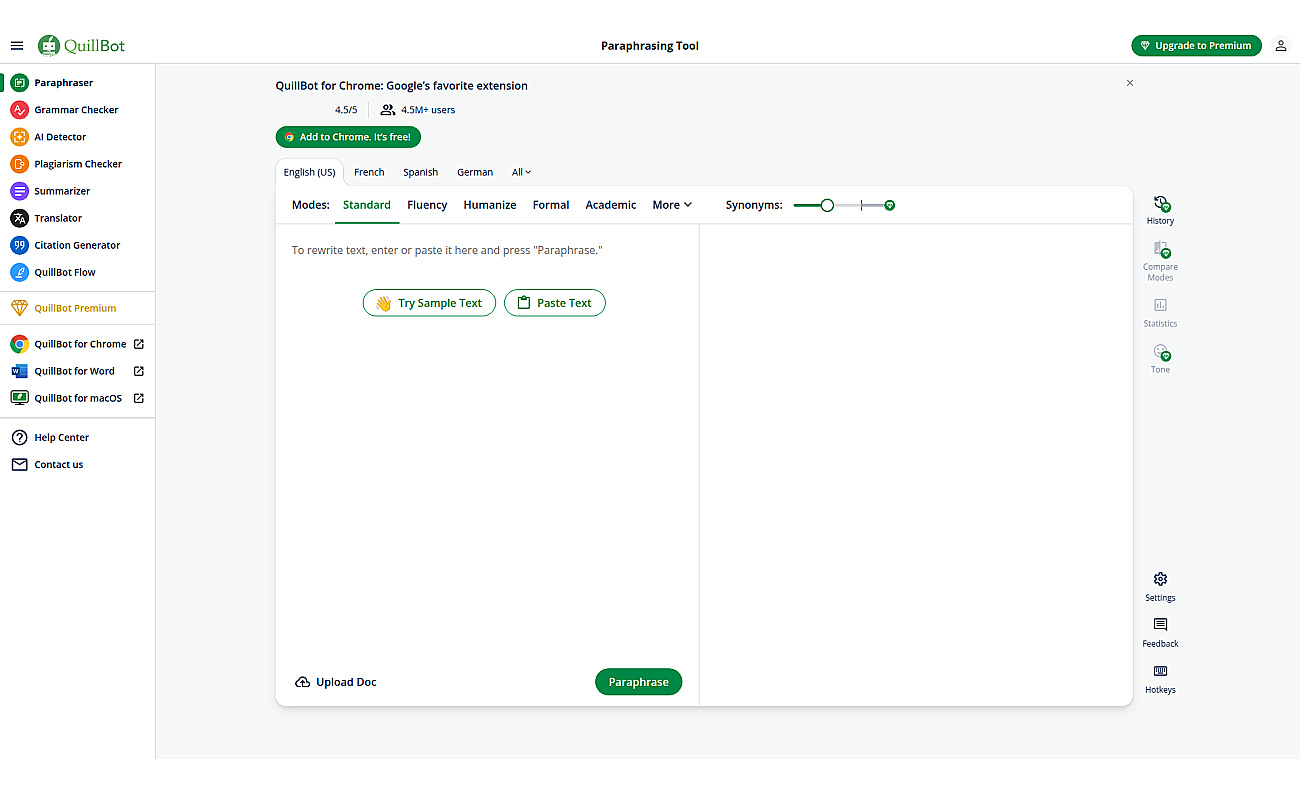Select the Fluency mode

tap(427, 205)
